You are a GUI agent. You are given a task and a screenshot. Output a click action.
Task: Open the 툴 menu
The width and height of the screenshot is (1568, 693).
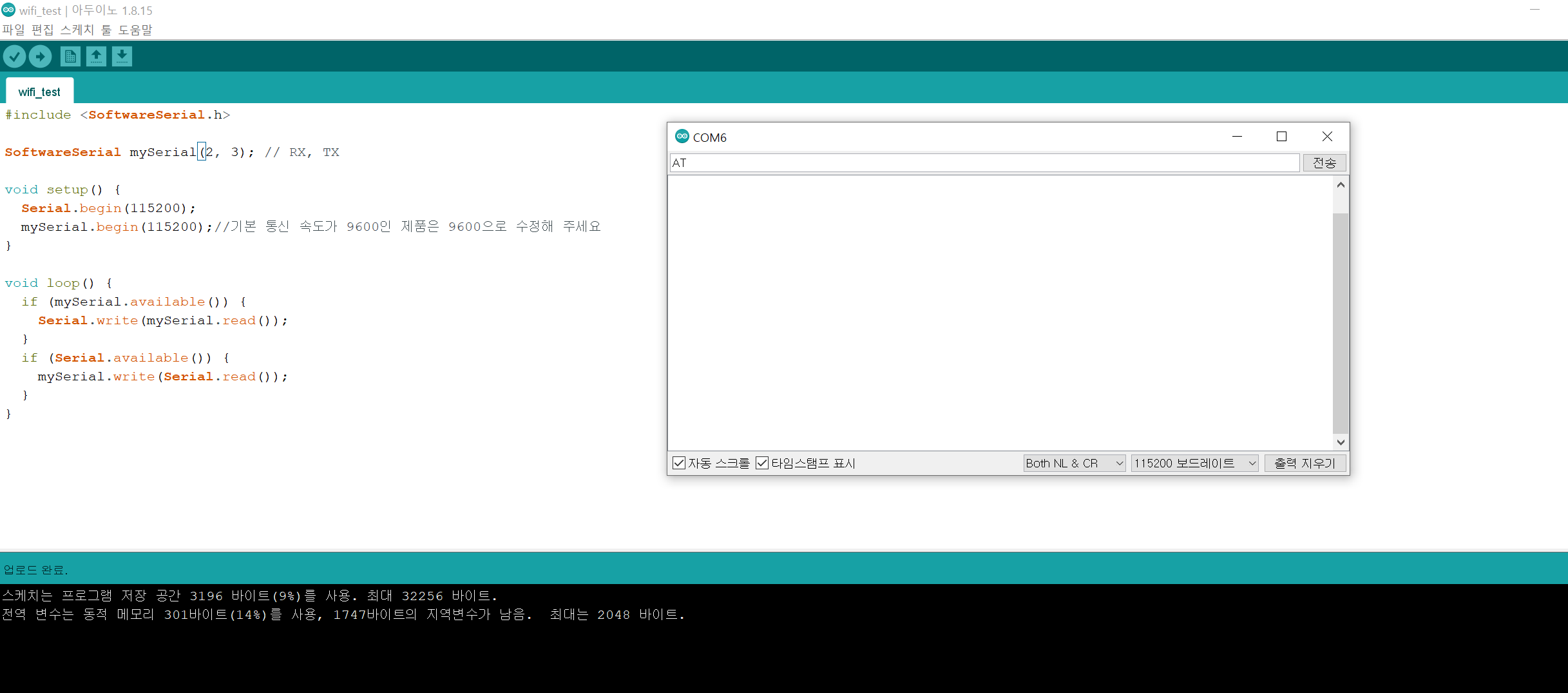click(106, 30)
